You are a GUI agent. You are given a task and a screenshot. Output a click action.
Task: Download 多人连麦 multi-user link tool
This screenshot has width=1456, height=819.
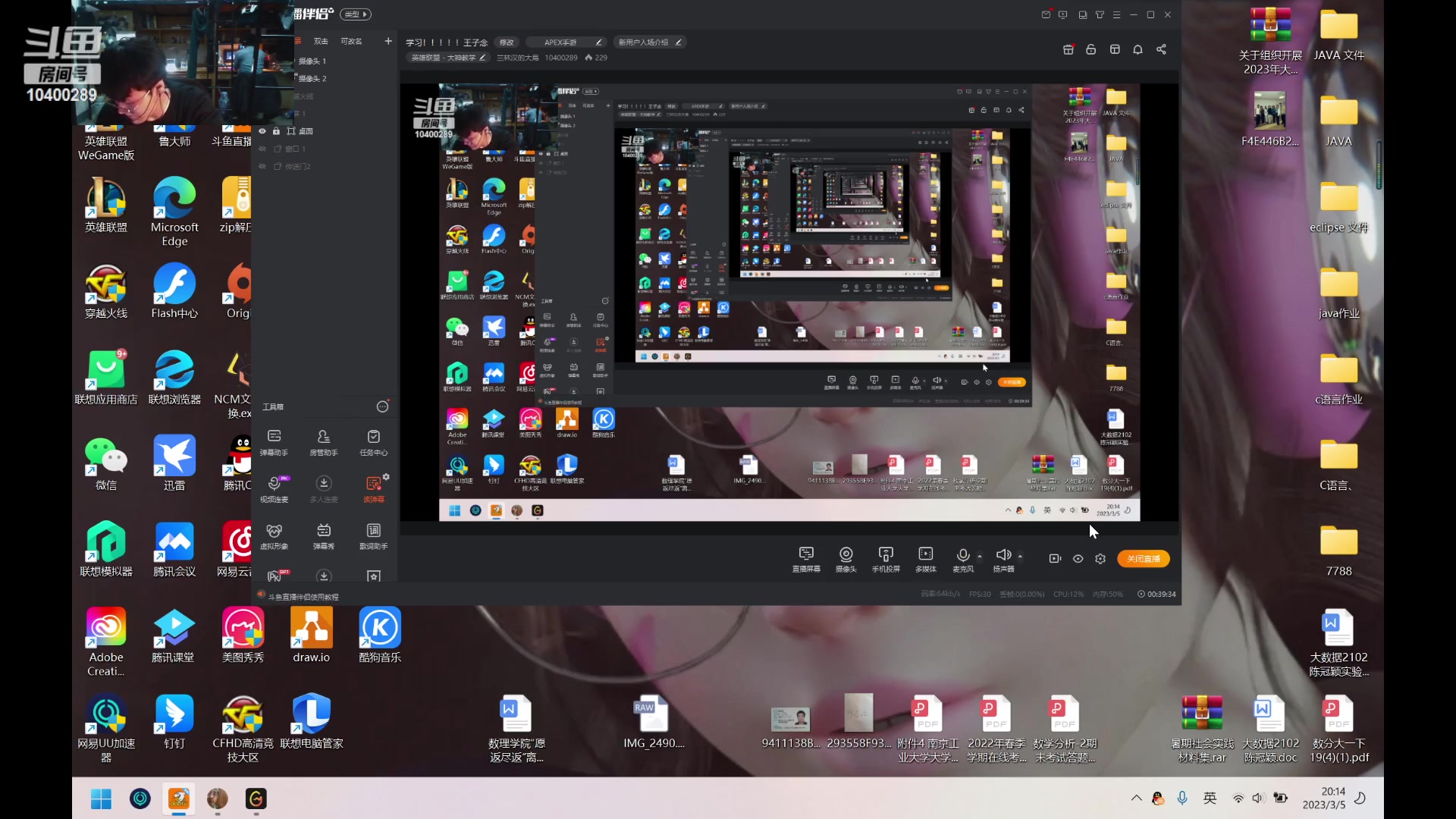pos(324,490)
